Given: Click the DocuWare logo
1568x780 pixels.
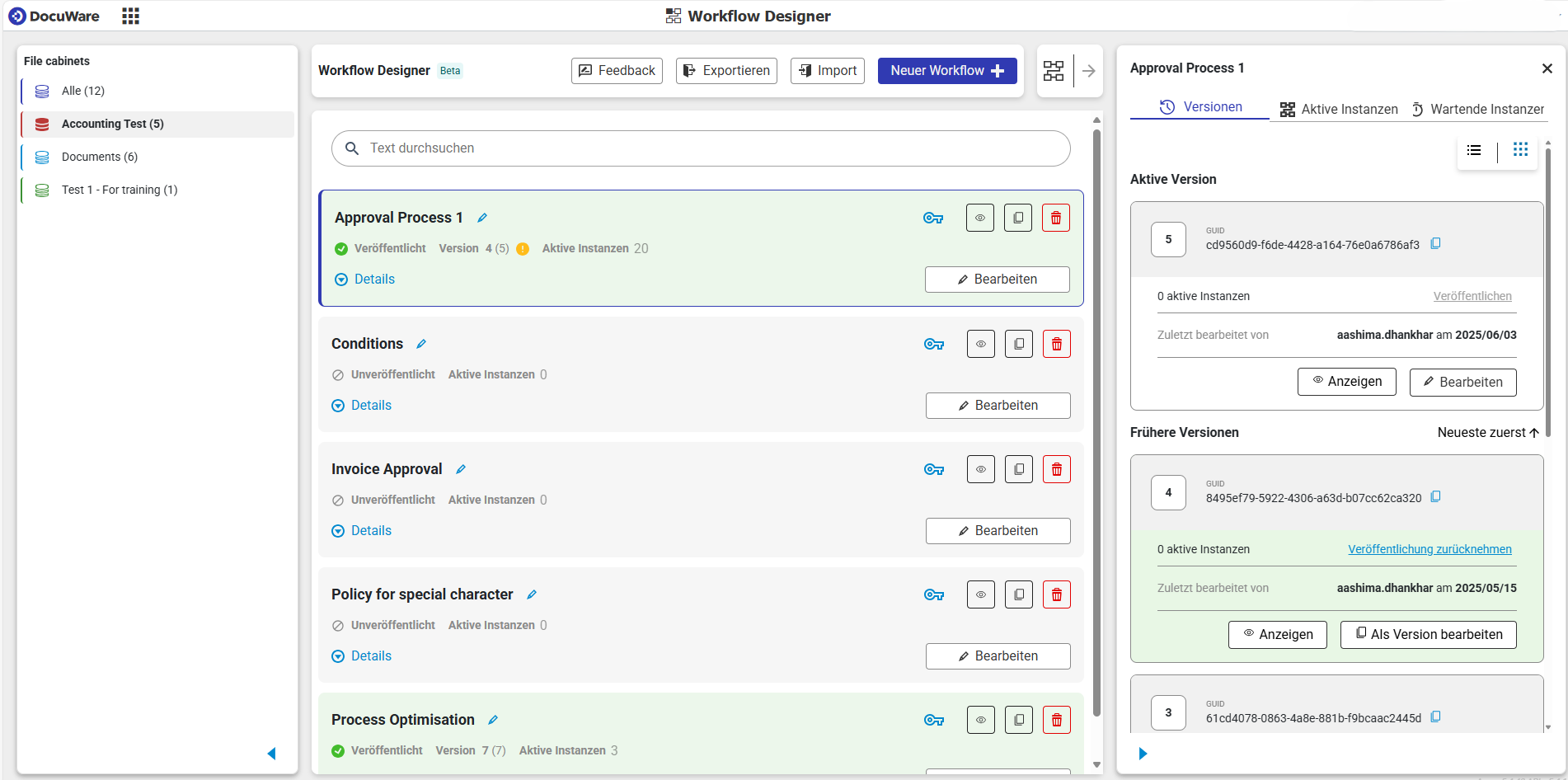Looking at the screenshot, I should pyautogui.click(x=54, y=16).
